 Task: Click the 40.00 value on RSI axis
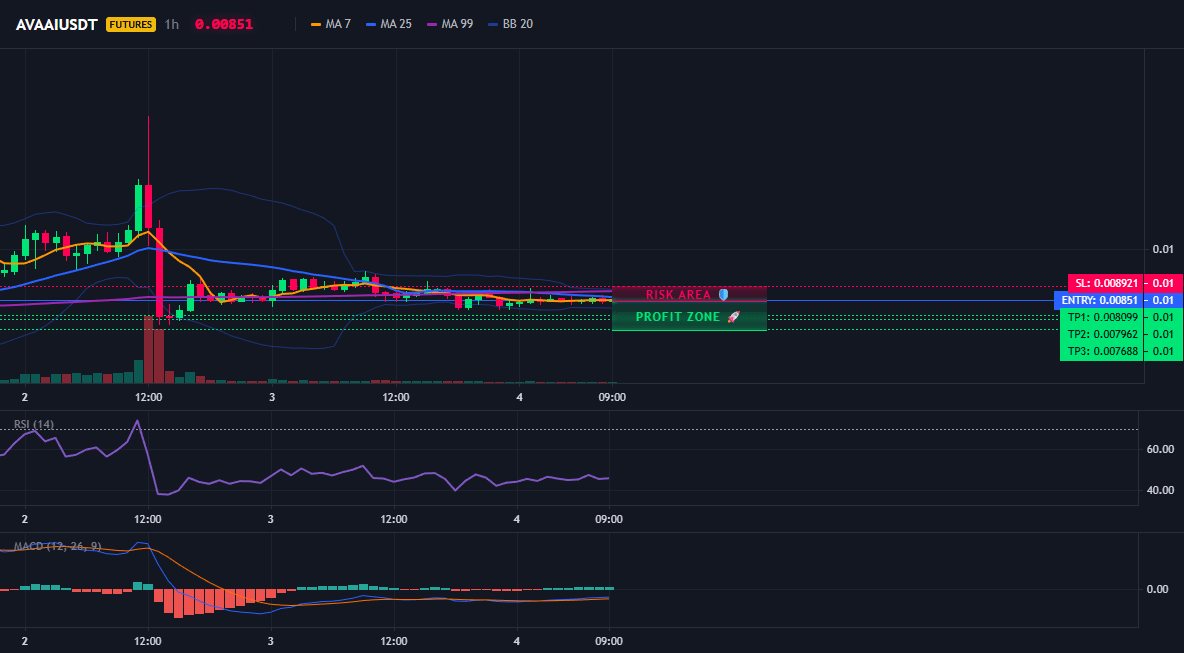coord(1161,491)
